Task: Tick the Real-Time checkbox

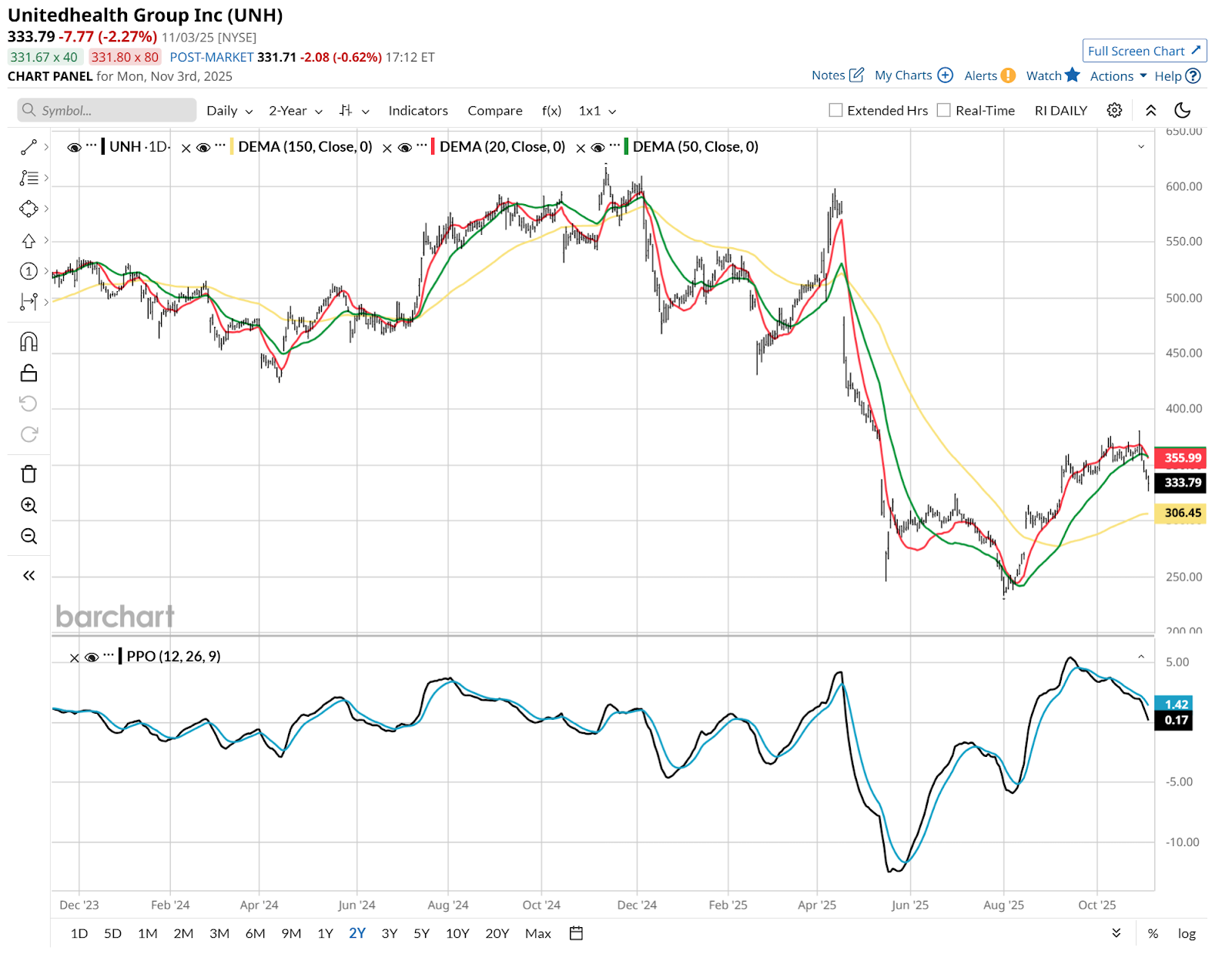Action: (x=943, y=111)
